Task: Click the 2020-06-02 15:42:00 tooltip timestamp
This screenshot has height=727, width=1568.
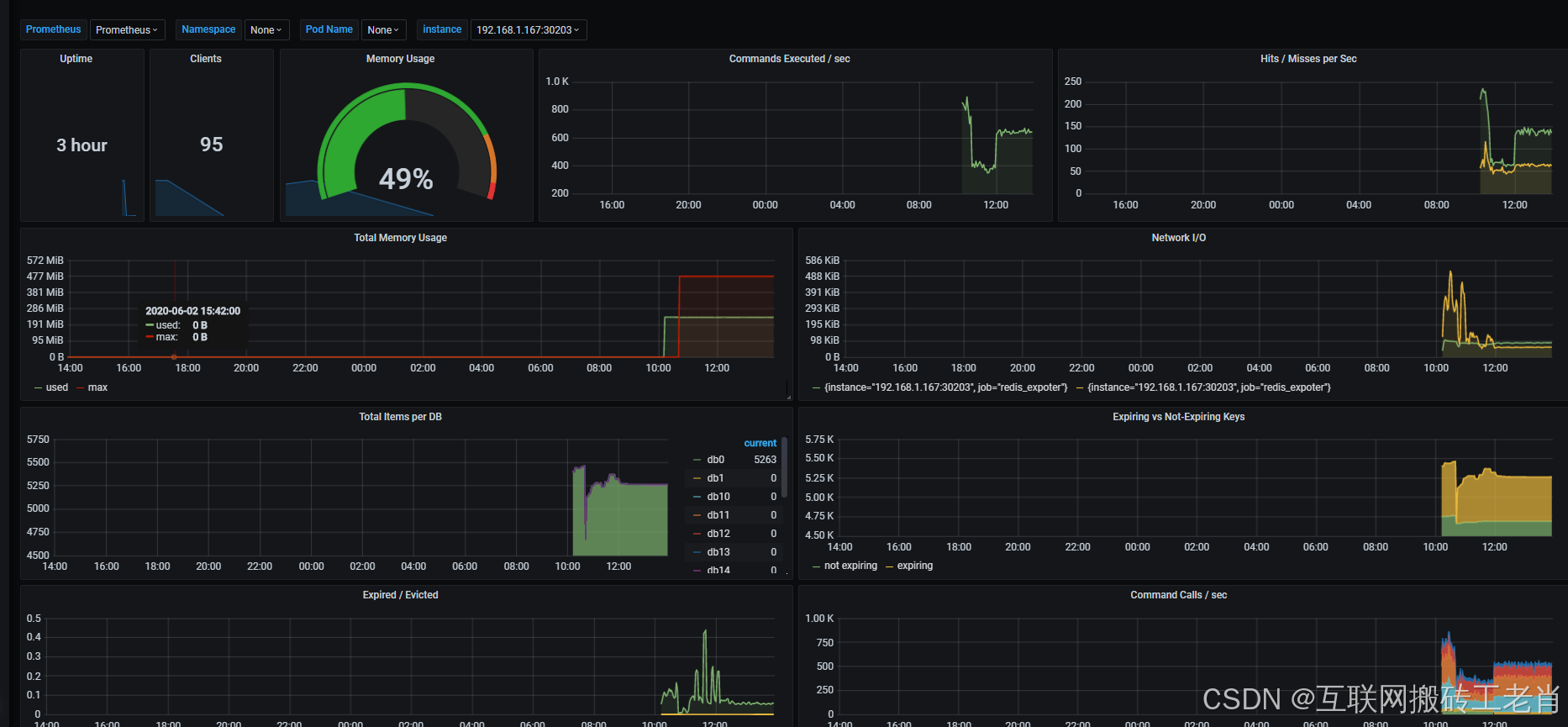Action: (192, 311)
